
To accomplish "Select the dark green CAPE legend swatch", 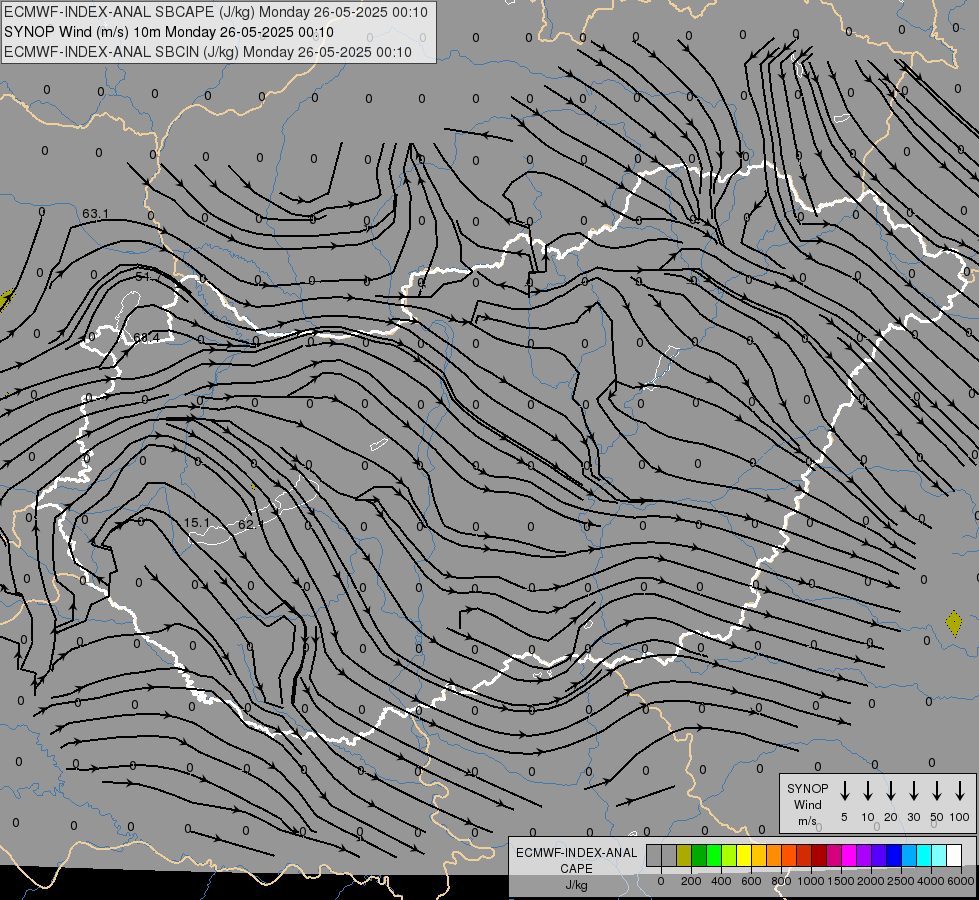I will 699,855.
